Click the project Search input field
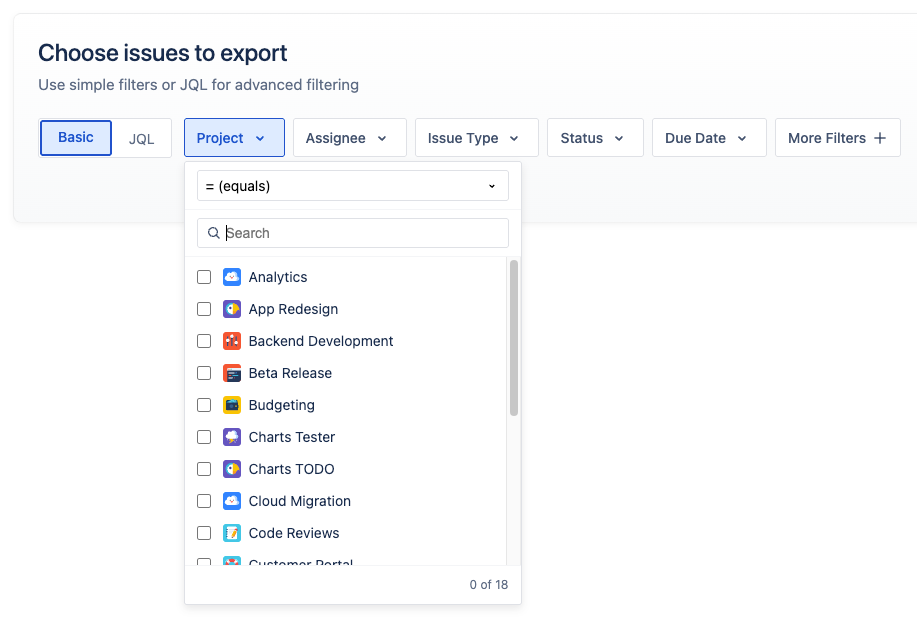The height and width of the screenshot is (635, 917). click(x=360, y=233)
